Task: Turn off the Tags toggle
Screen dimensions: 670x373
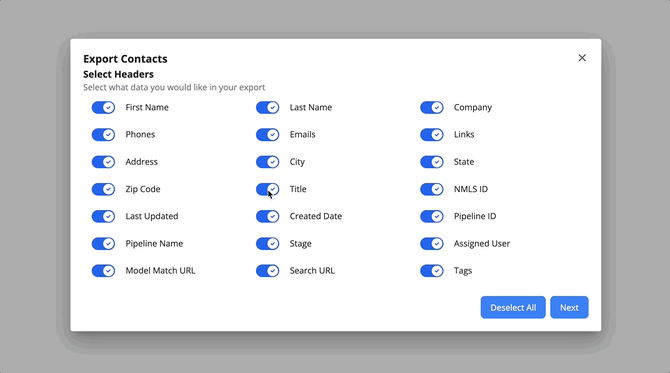Action: tap(432, 270)
